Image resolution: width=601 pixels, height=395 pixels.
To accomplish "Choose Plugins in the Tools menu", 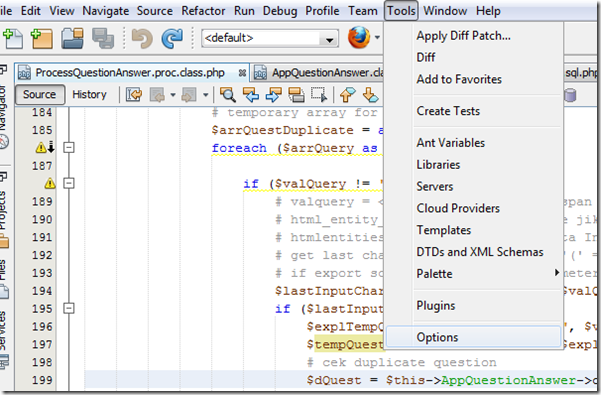I will [x=474, y=305].
